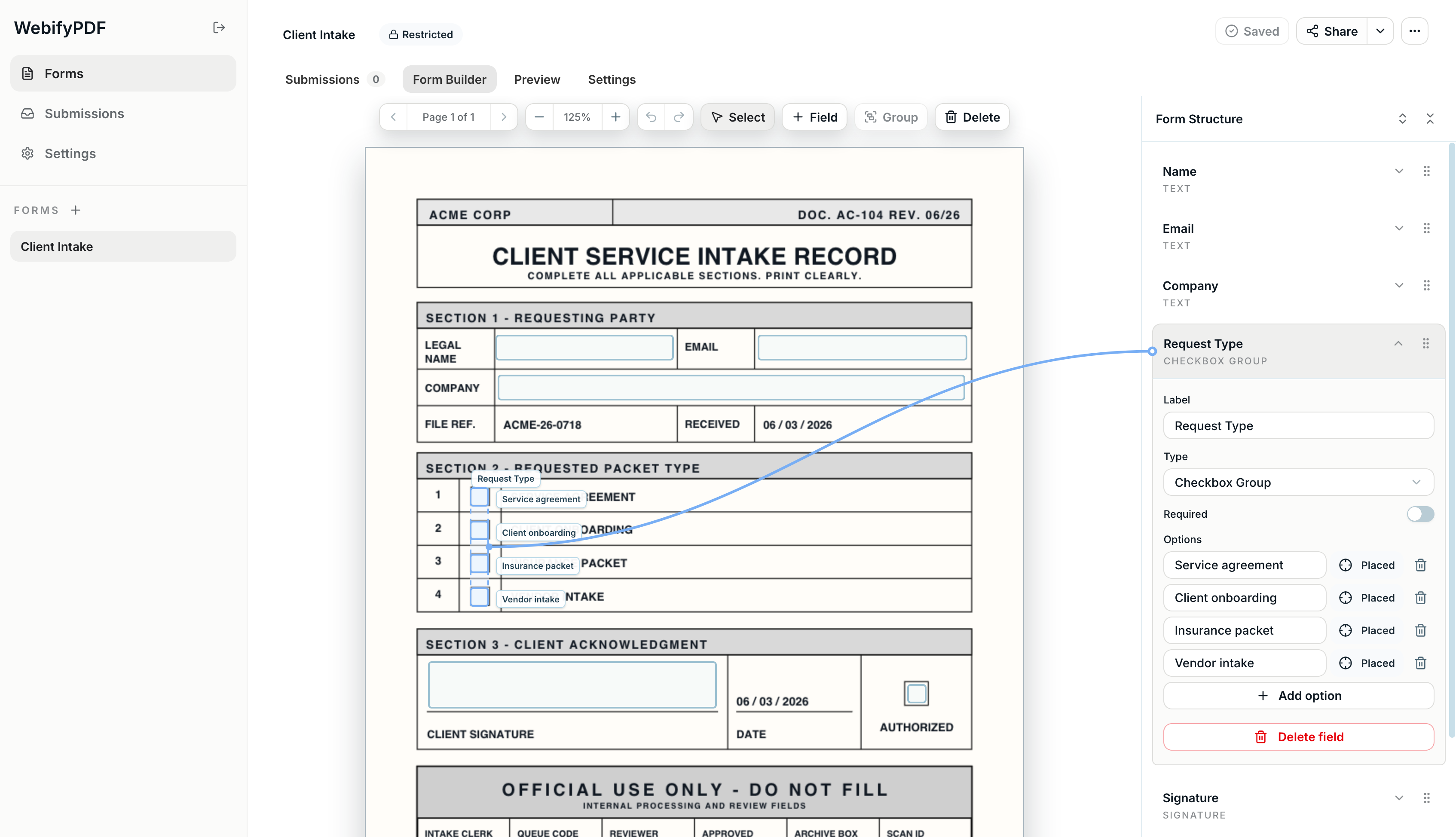Viewport: 1456px width, 837px height.
Task: Open the more options ellipsis menu
Action: pyautogui.click(x=1414, y=31)
